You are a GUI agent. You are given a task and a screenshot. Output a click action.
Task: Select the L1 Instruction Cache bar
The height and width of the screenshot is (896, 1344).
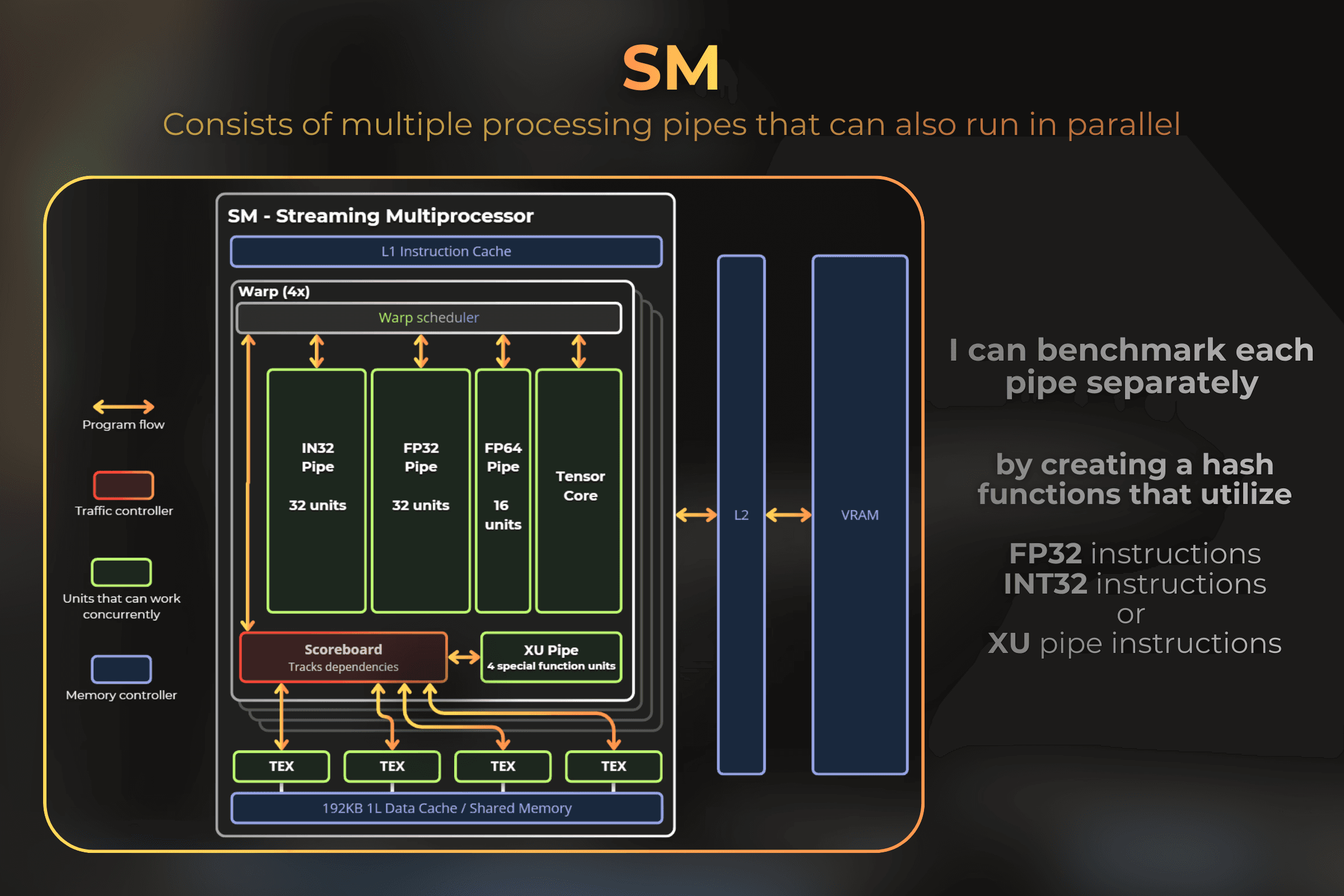446,251
